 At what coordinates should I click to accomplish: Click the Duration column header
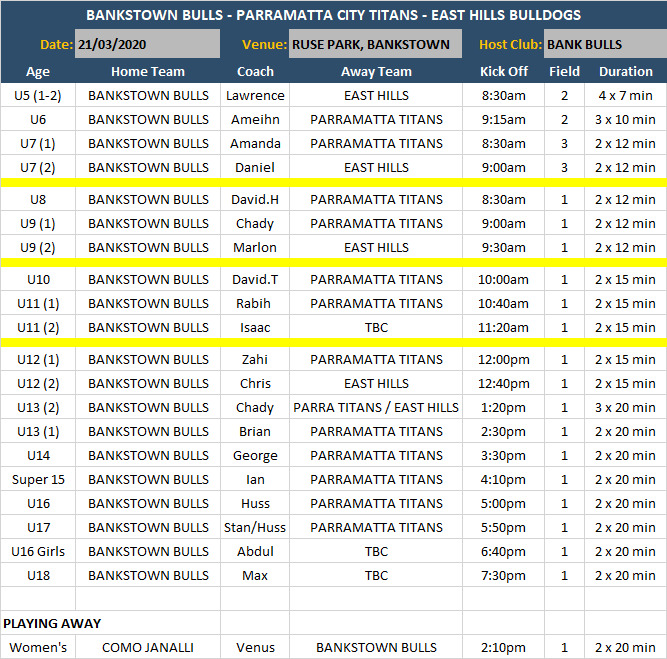[x=626, y=71]
